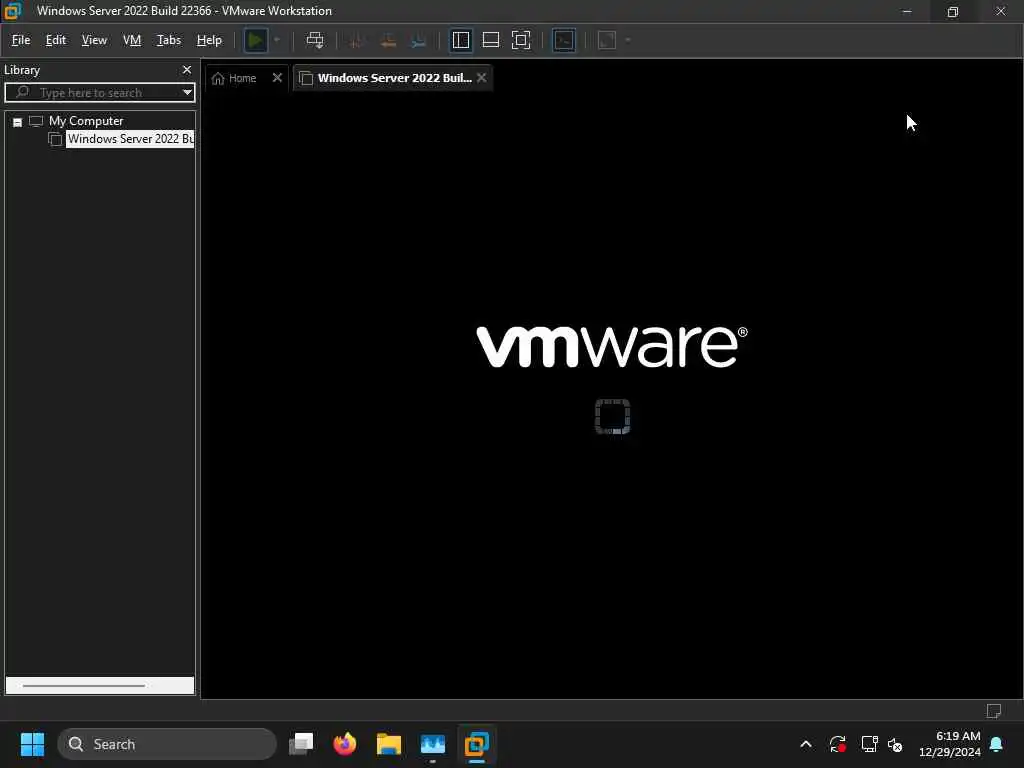
Task: Click the muted volume tray icon
Action: [x=895, y=744]
